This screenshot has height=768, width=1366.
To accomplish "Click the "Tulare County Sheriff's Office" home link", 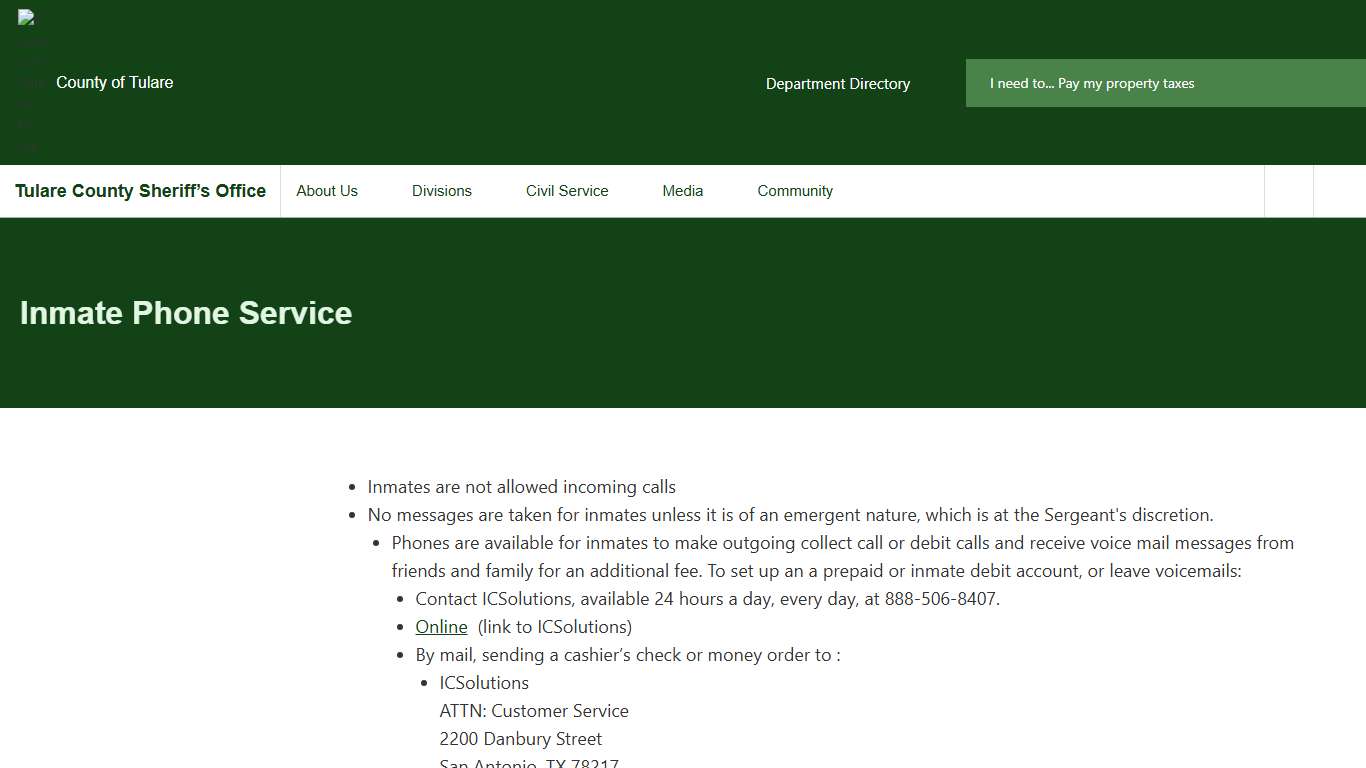I will click(x=140, y=190).
